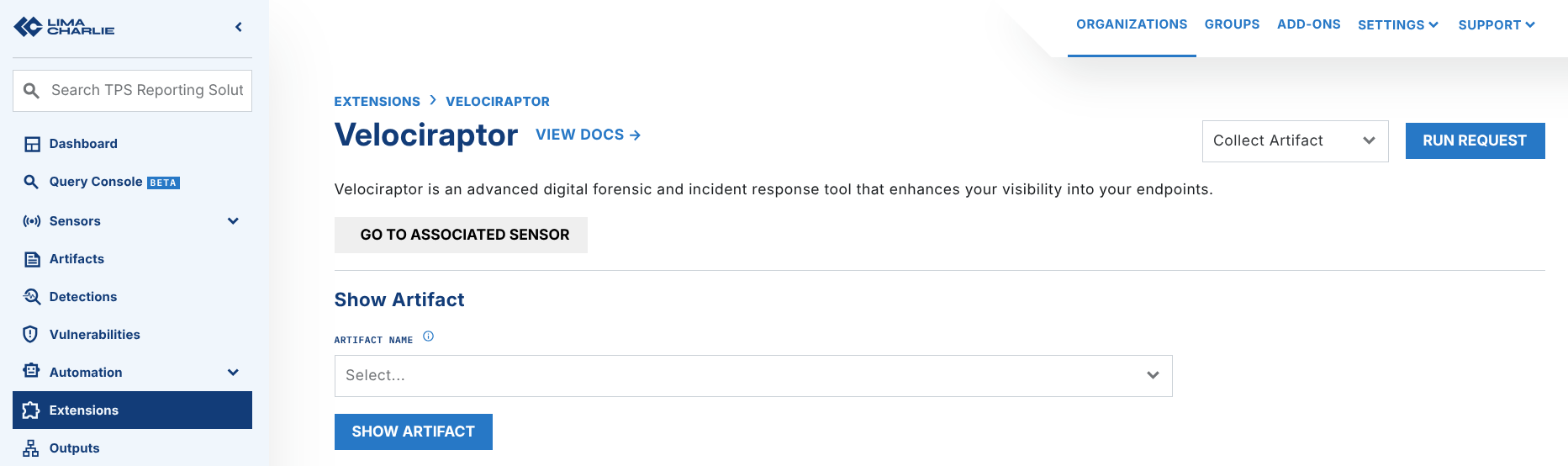Open the Settings menu in top navigation
Image resolution: width=1568 pixels, height=466 pixels.
(x=1398, y=25)
